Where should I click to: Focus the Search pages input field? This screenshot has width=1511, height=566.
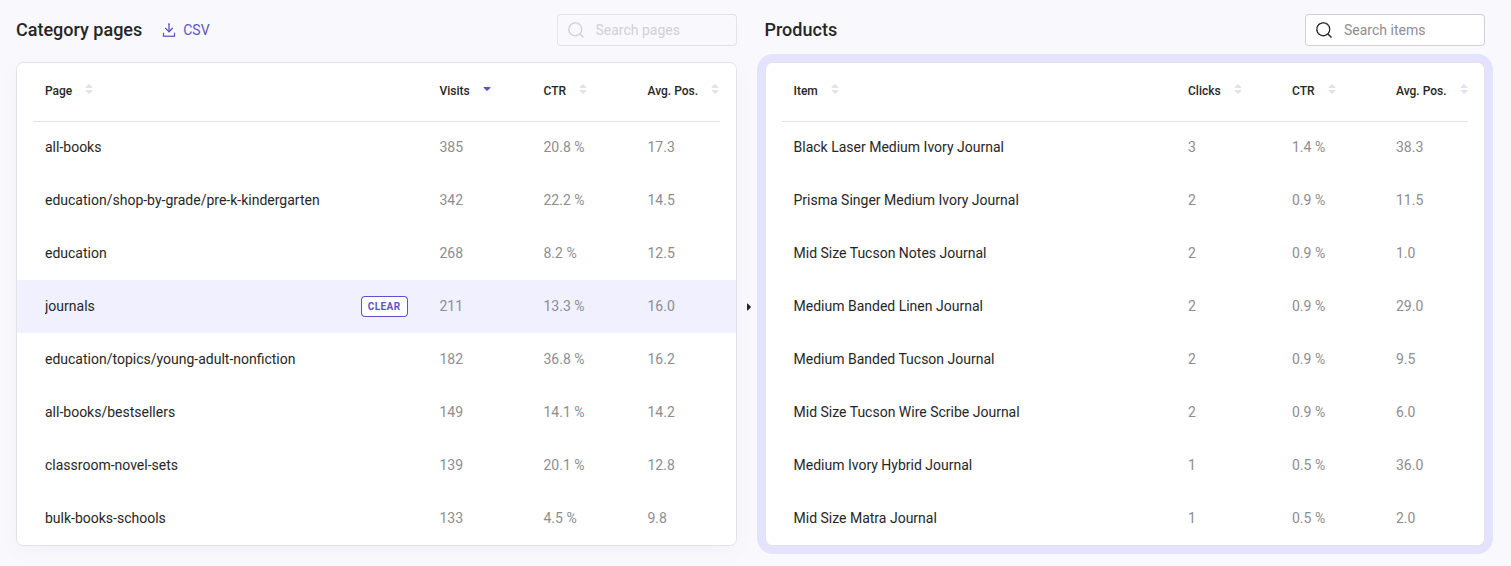(x=660, y=30)
